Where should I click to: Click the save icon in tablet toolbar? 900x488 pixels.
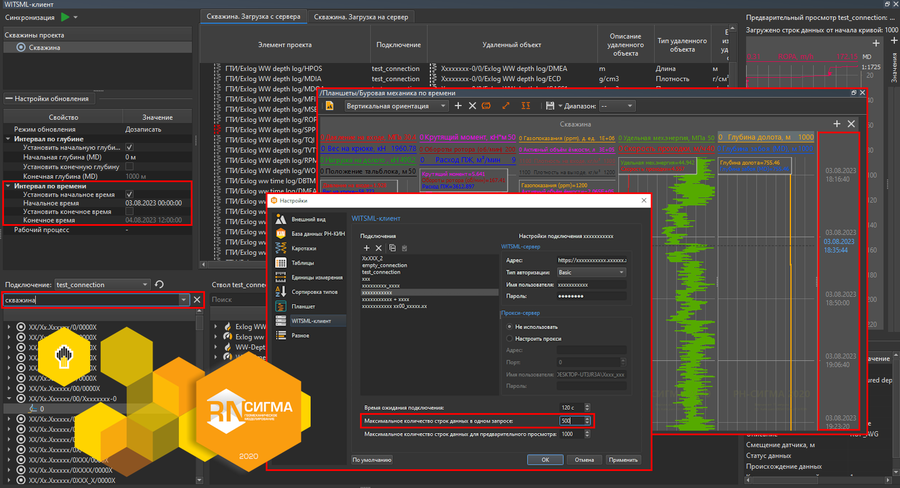tap(549, 106)
